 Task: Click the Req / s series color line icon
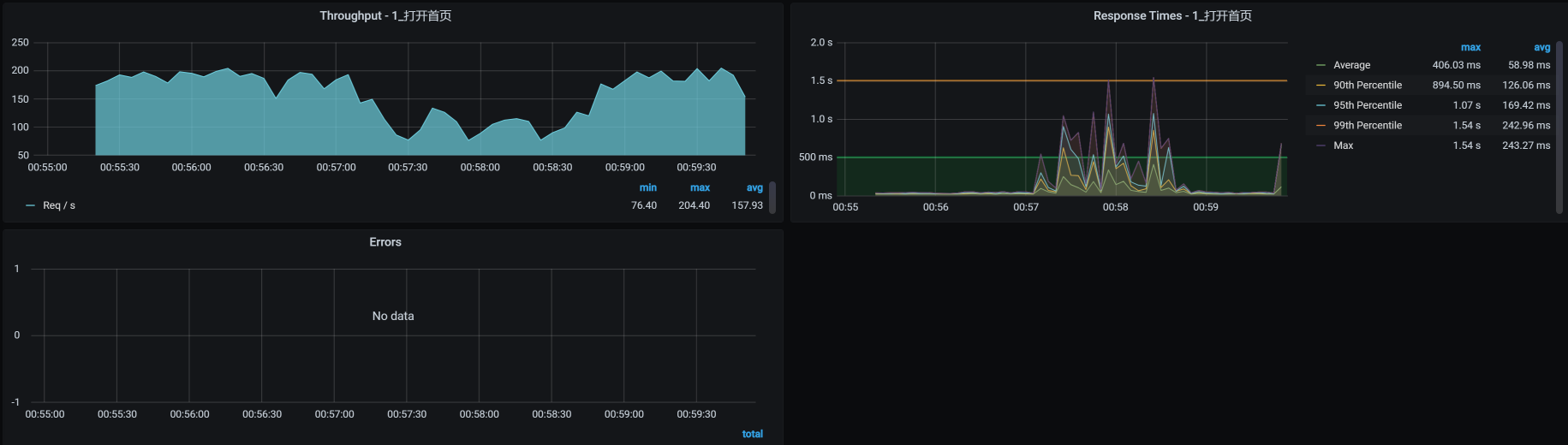coord(31,205)
